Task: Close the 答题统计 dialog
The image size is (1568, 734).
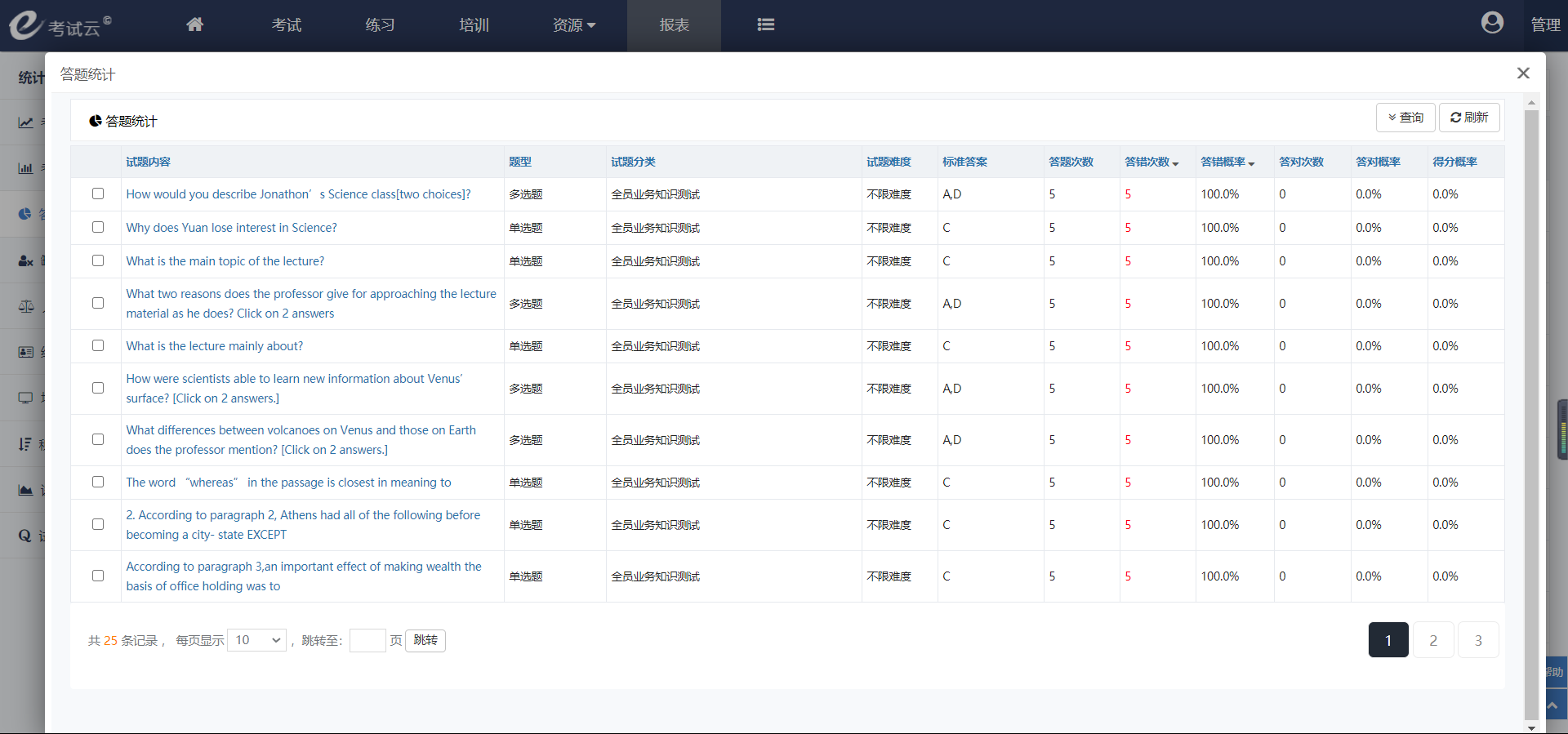Action: [x=1523, y=73]
